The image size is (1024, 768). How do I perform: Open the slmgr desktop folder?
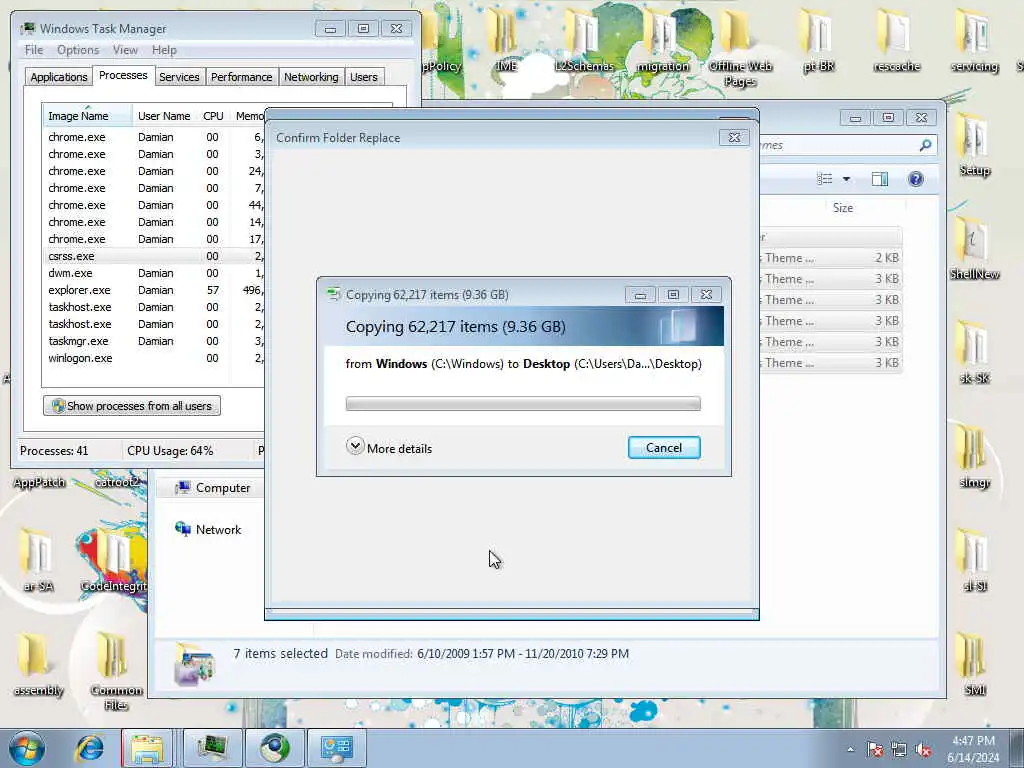pyautogui.click(x=974, y=456)
